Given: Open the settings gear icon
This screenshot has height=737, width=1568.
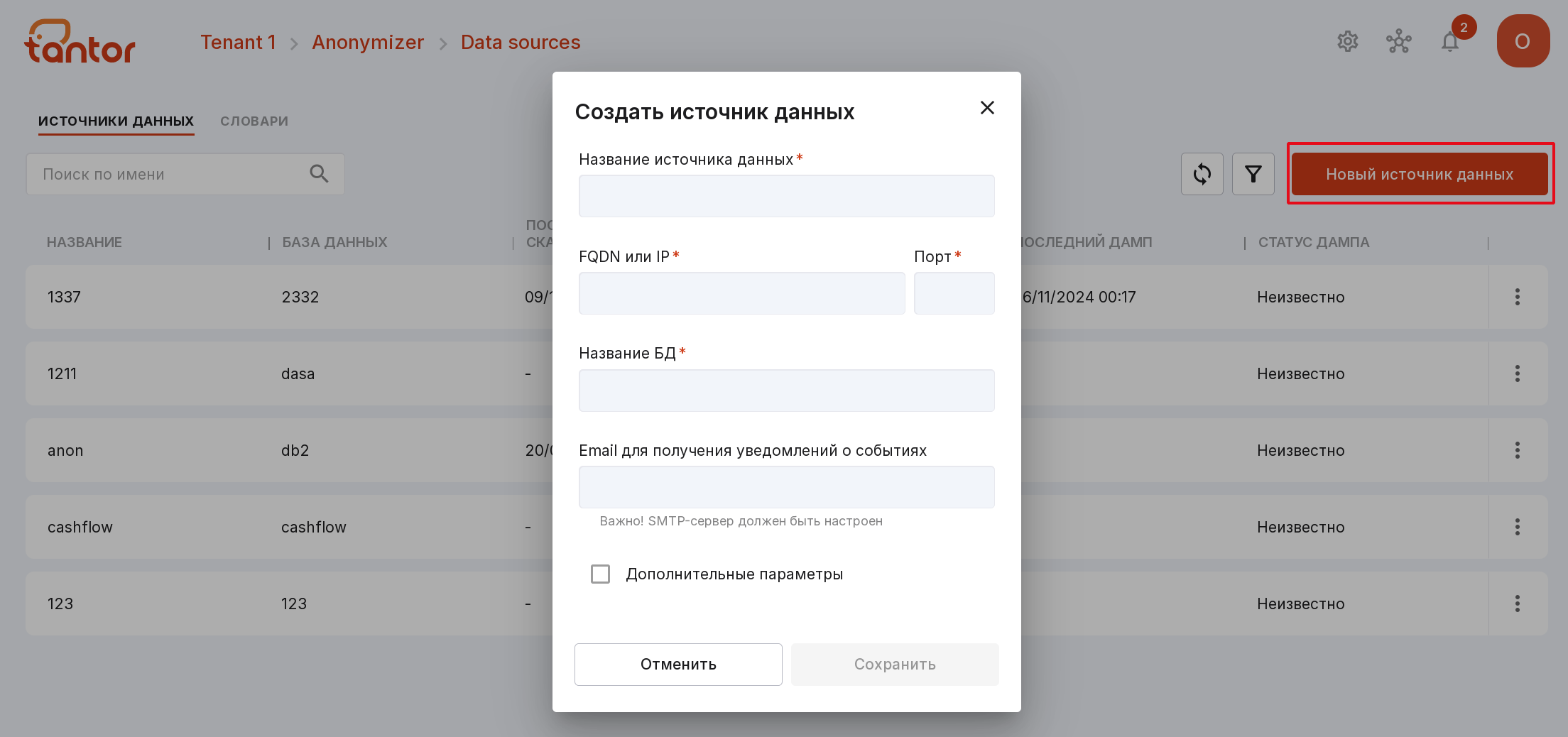Looking at the screenshot, I should pos(1347,42).
